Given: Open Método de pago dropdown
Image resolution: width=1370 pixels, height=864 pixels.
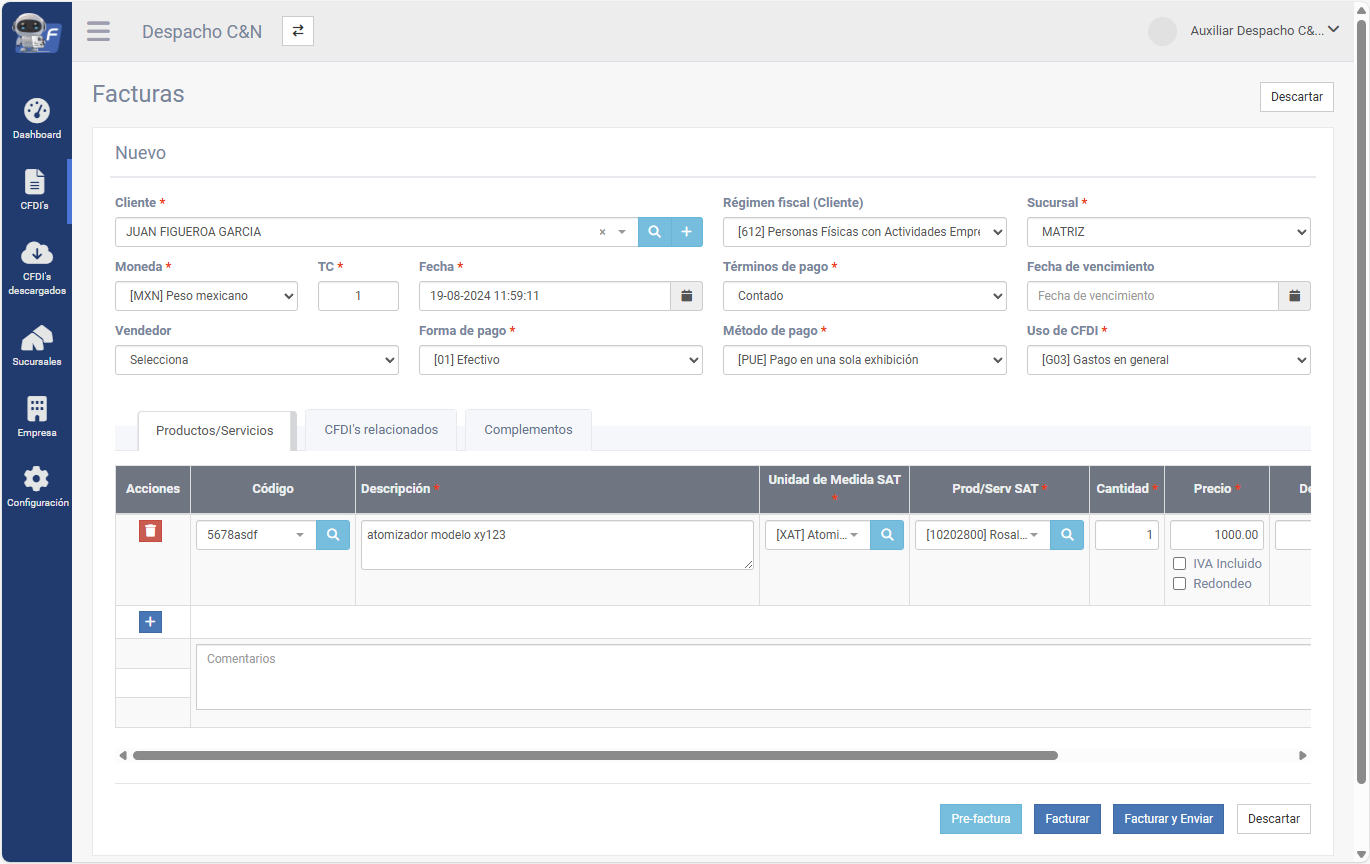Looking at the screenshot, I should pos(865,360).
